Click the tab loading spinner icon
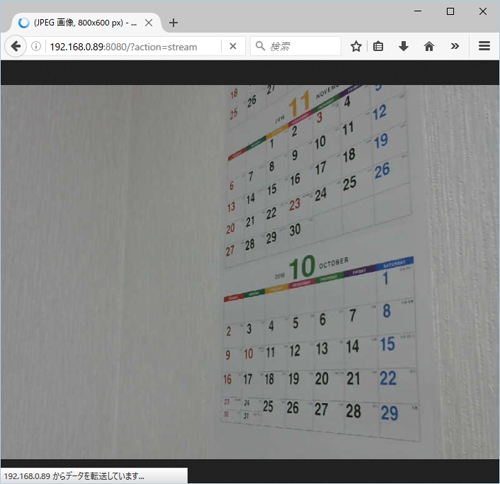Image resolution: width=500 pixels, height=484 pixels. (23, 23)
